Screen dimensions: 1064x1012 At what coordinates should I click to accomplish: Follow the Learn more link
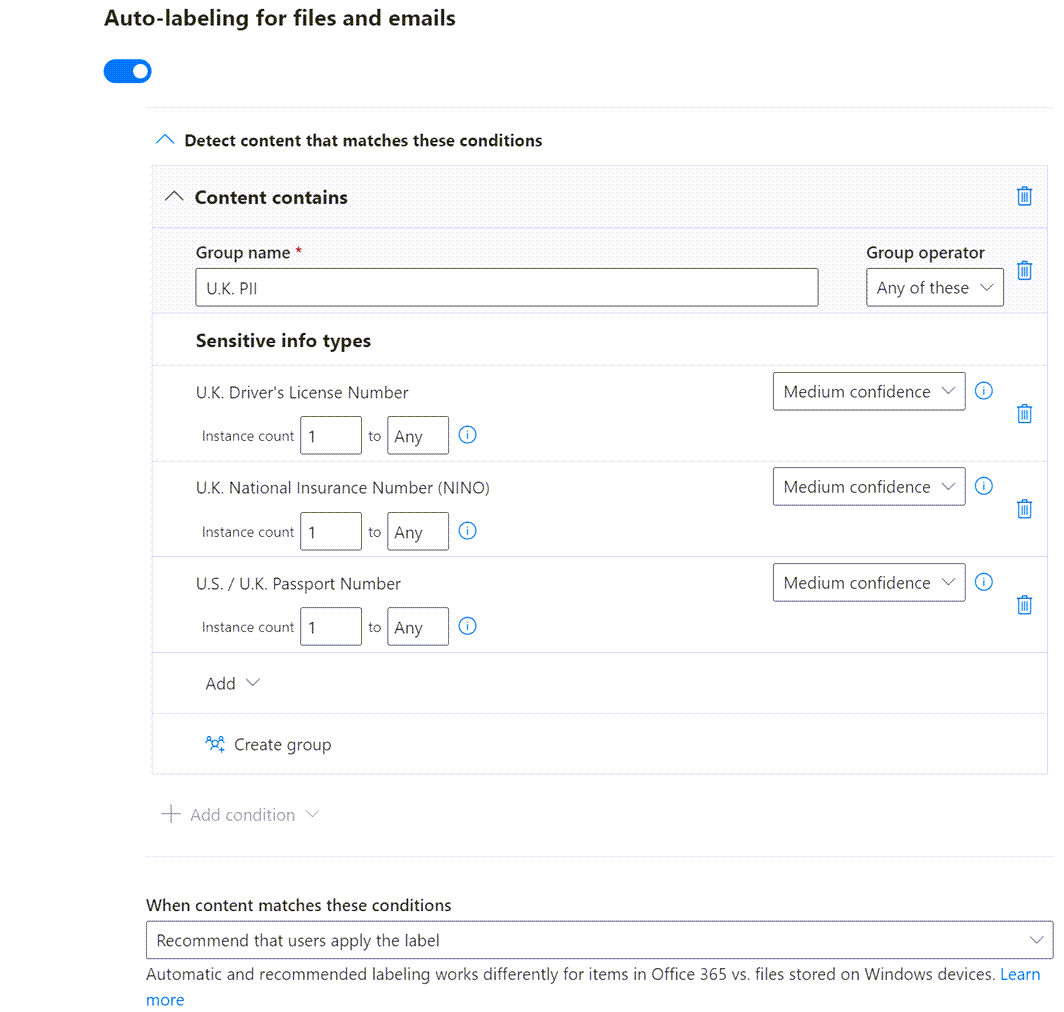[1019, 974]
